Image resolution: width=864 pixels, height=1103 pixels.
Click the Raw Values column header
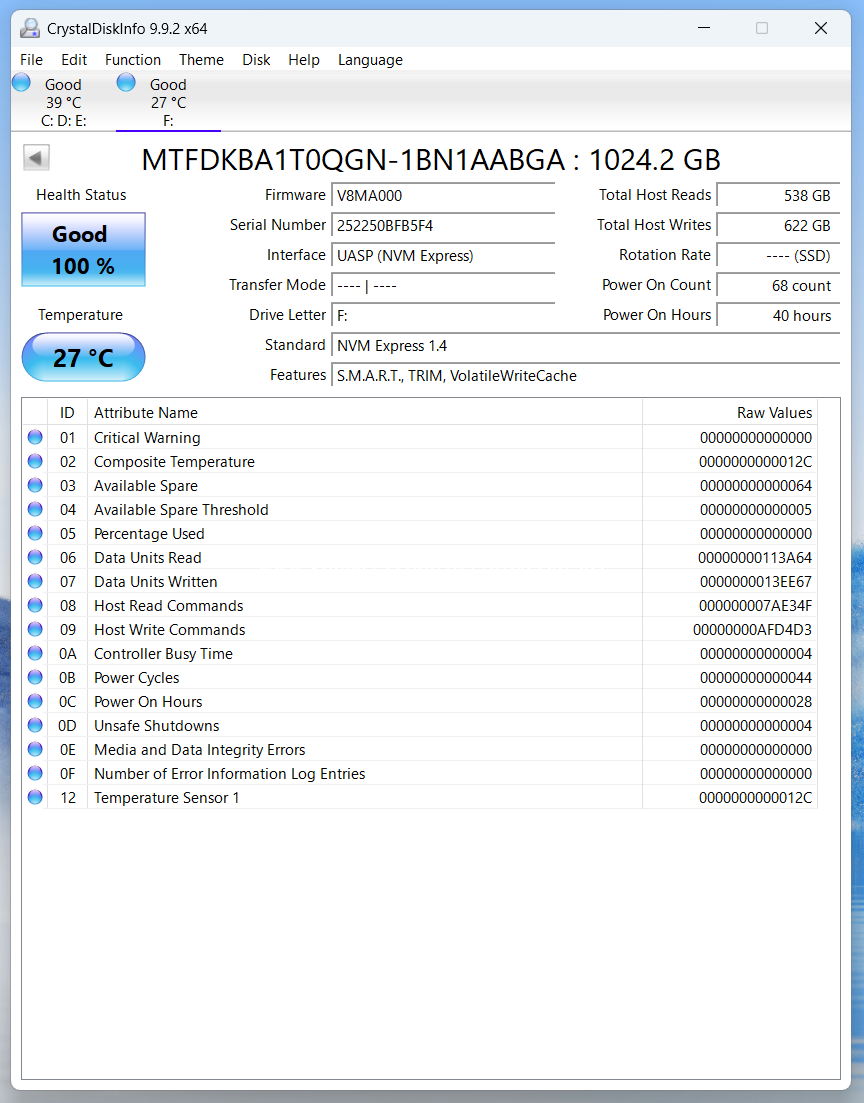tap(730, 413)
